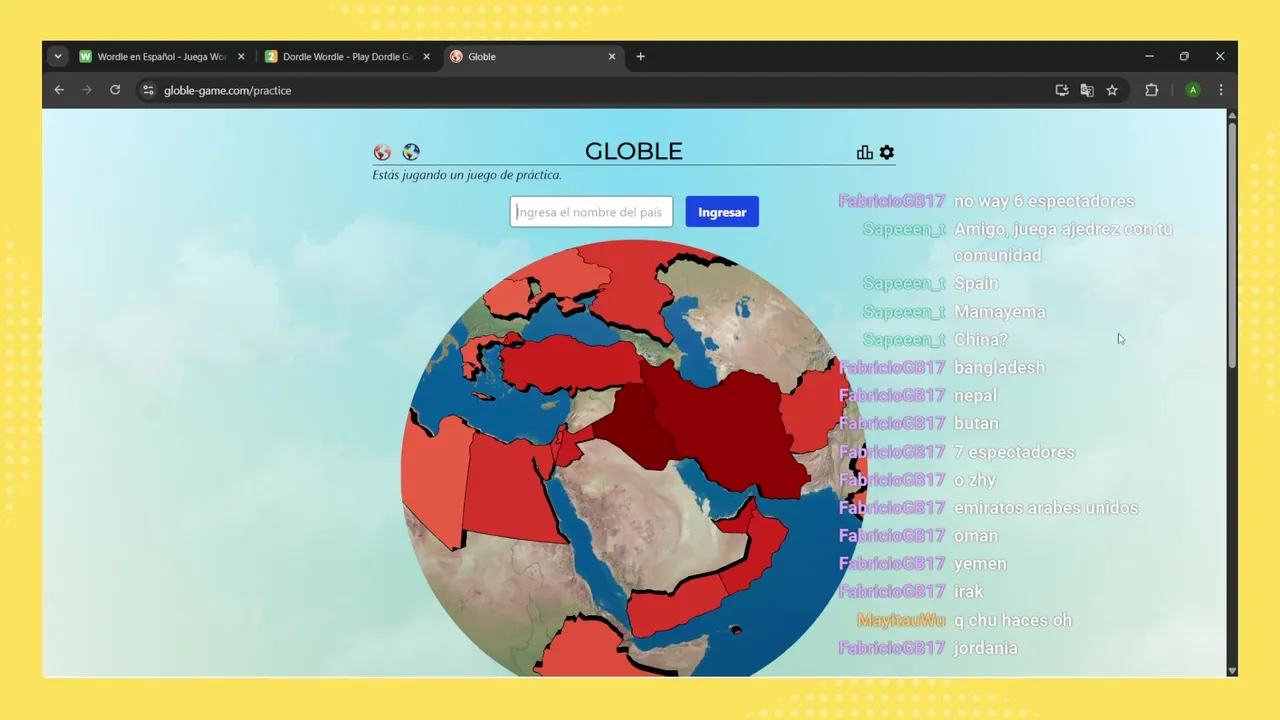Click the red globe icon beside title

point(382,152)
